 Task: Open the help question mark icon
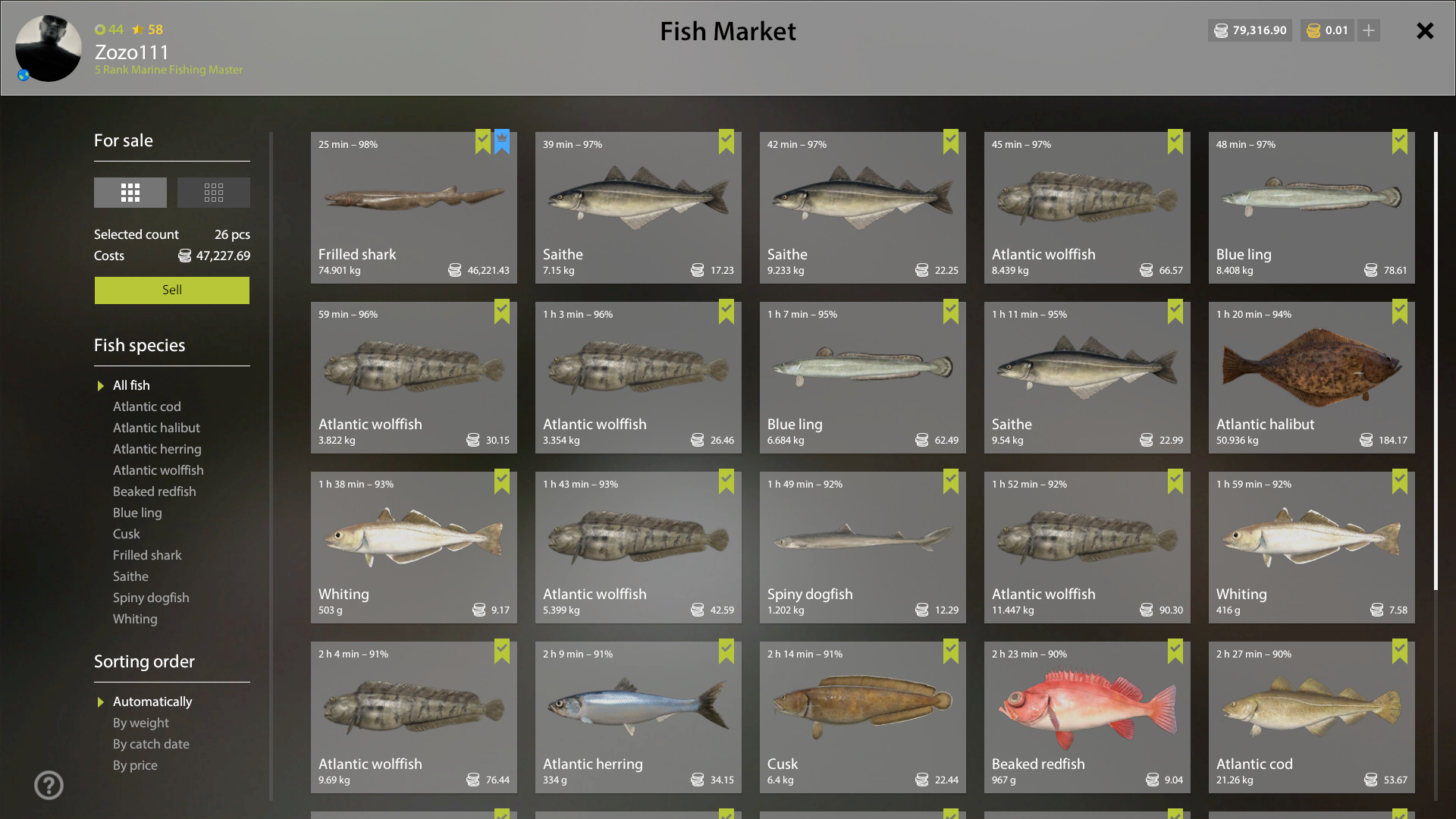coord(49,785)
